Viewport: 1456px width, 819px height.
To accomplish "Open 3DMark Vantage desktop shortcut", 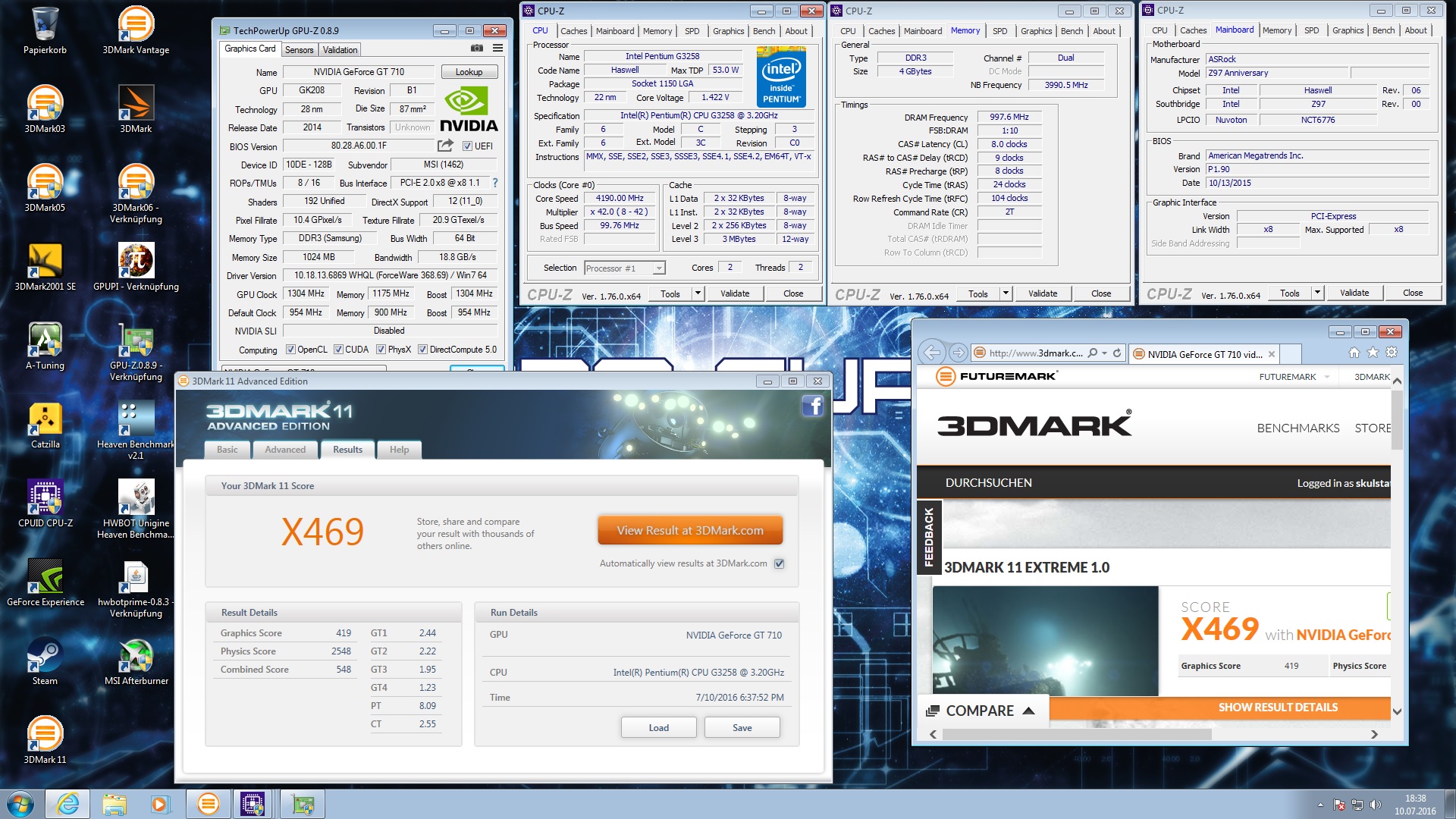I will tap(136, 30).
